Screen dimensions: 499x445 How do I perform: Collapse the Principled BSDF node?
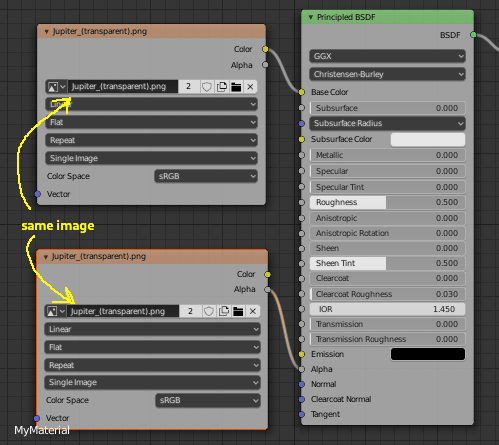pos(311,17)
